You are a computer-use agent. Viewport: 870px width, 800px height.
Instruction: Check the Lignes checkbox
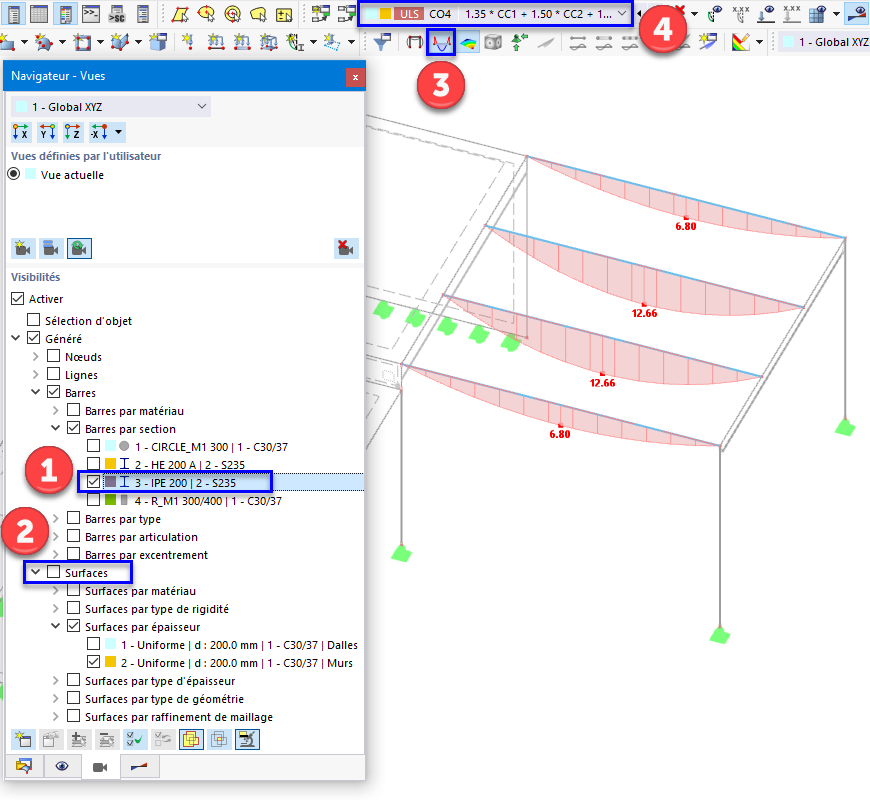coord(54,374)
